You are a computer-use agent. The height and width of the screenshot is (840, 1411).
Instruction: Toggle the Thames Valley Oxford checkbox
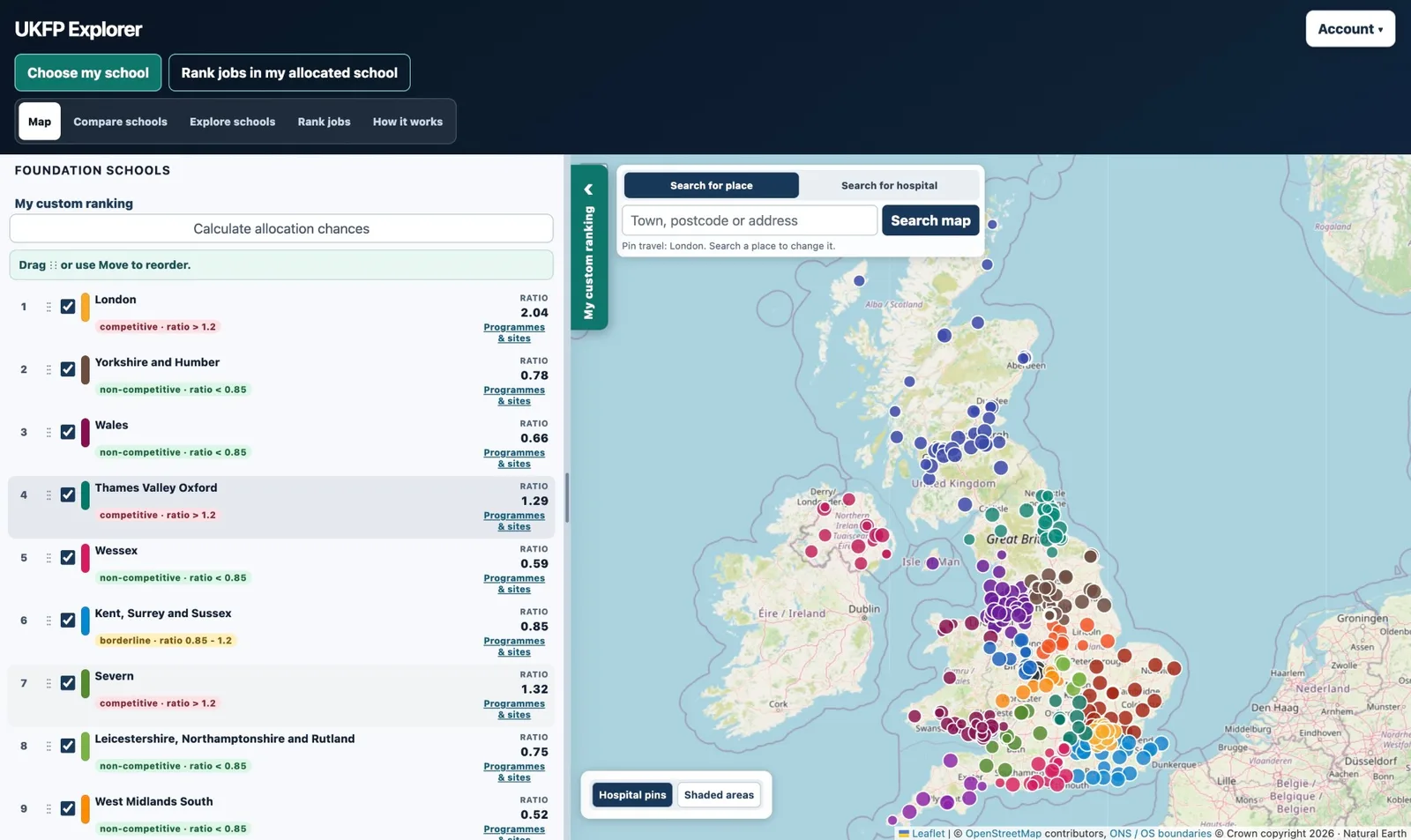coord(68,495)
